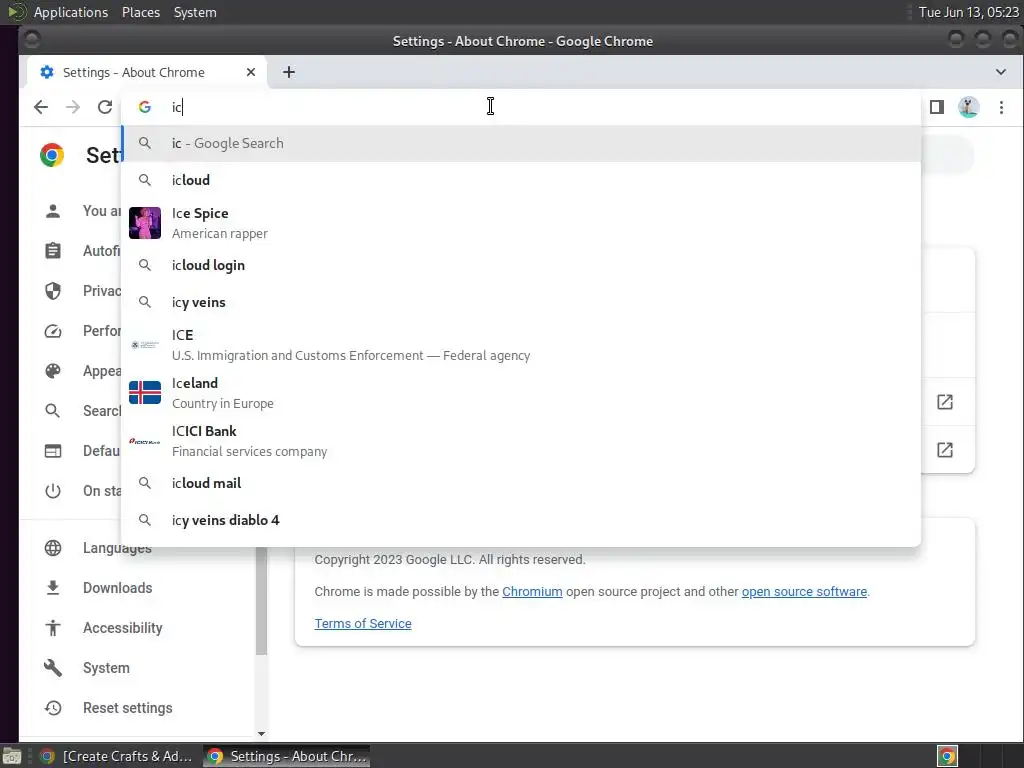Open Search engine magnifier icon in sidebar
The image size is (1024, 768).
point(53,411)
